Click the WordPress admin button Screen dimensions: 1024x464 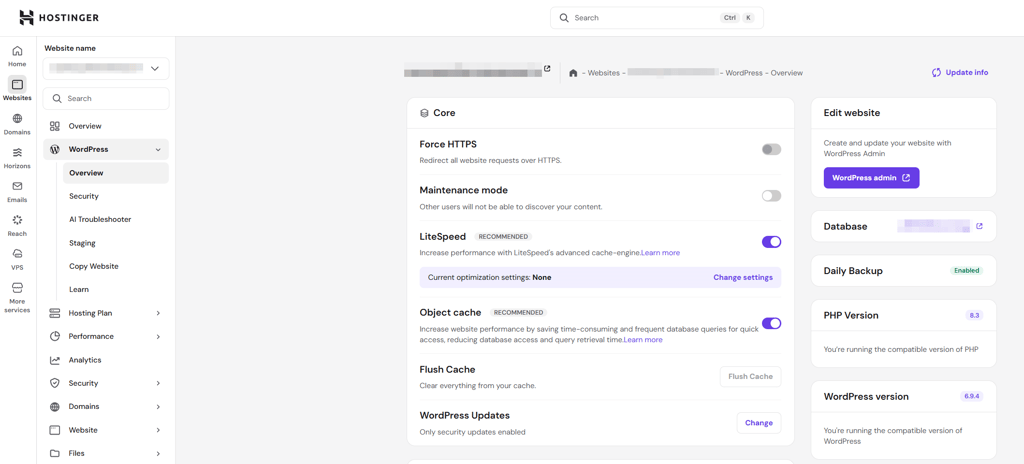(871, 178)
